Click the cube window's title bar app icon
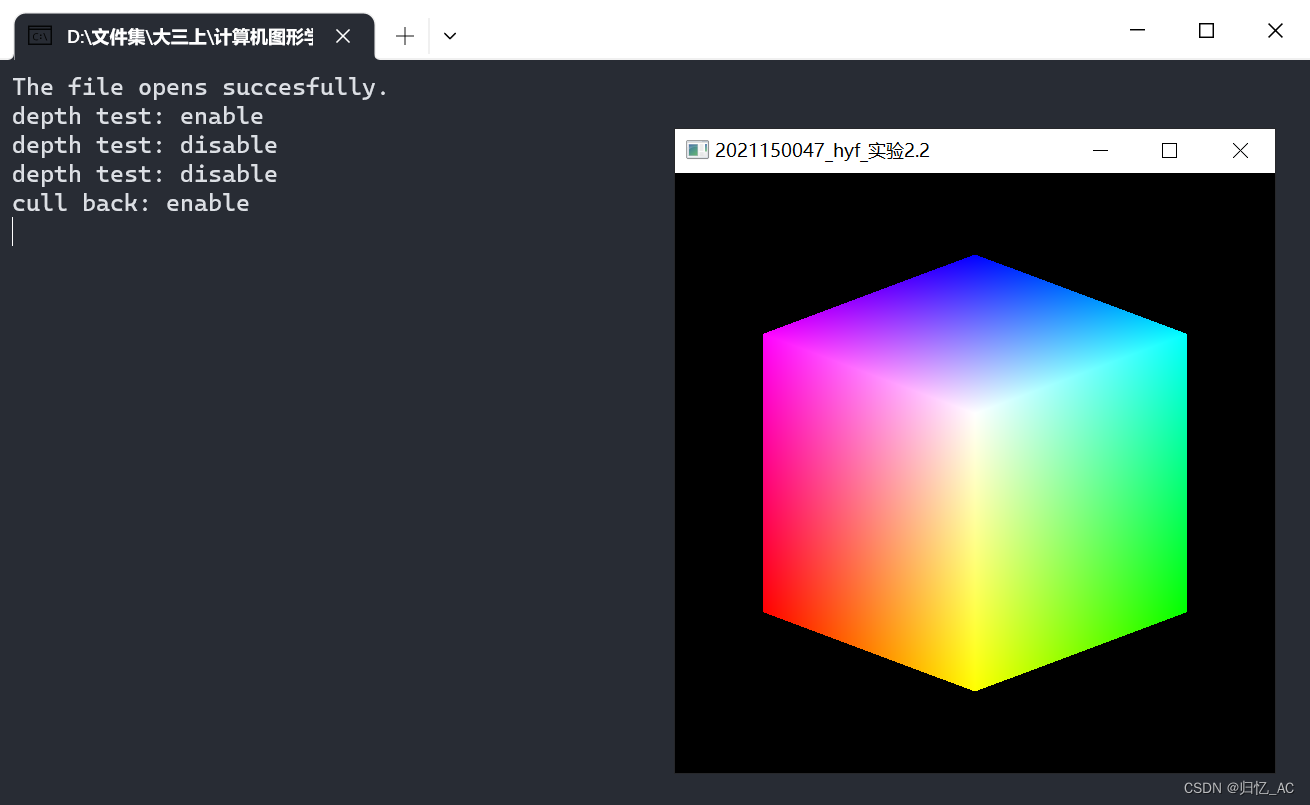1310x805 pixels. [x=697, y=150]
